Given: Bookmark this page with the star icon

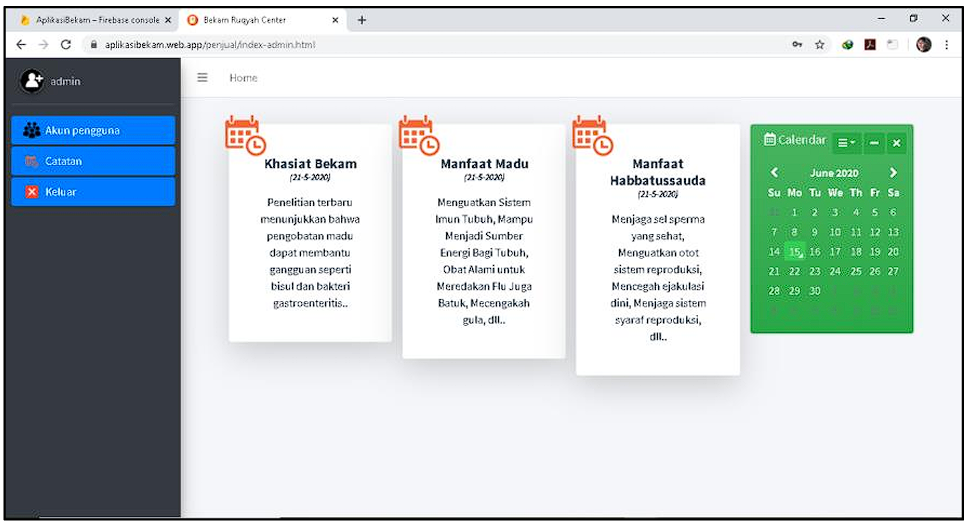Looking at the screenshot, I should pyautogui.click(x=820, y=45).
